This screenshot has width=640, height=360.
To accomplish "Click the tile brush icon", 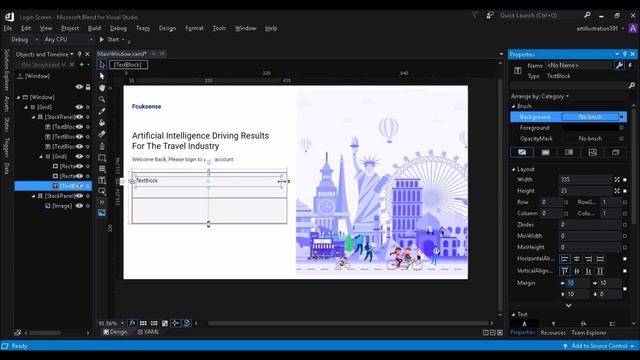I will click(592, 152).
